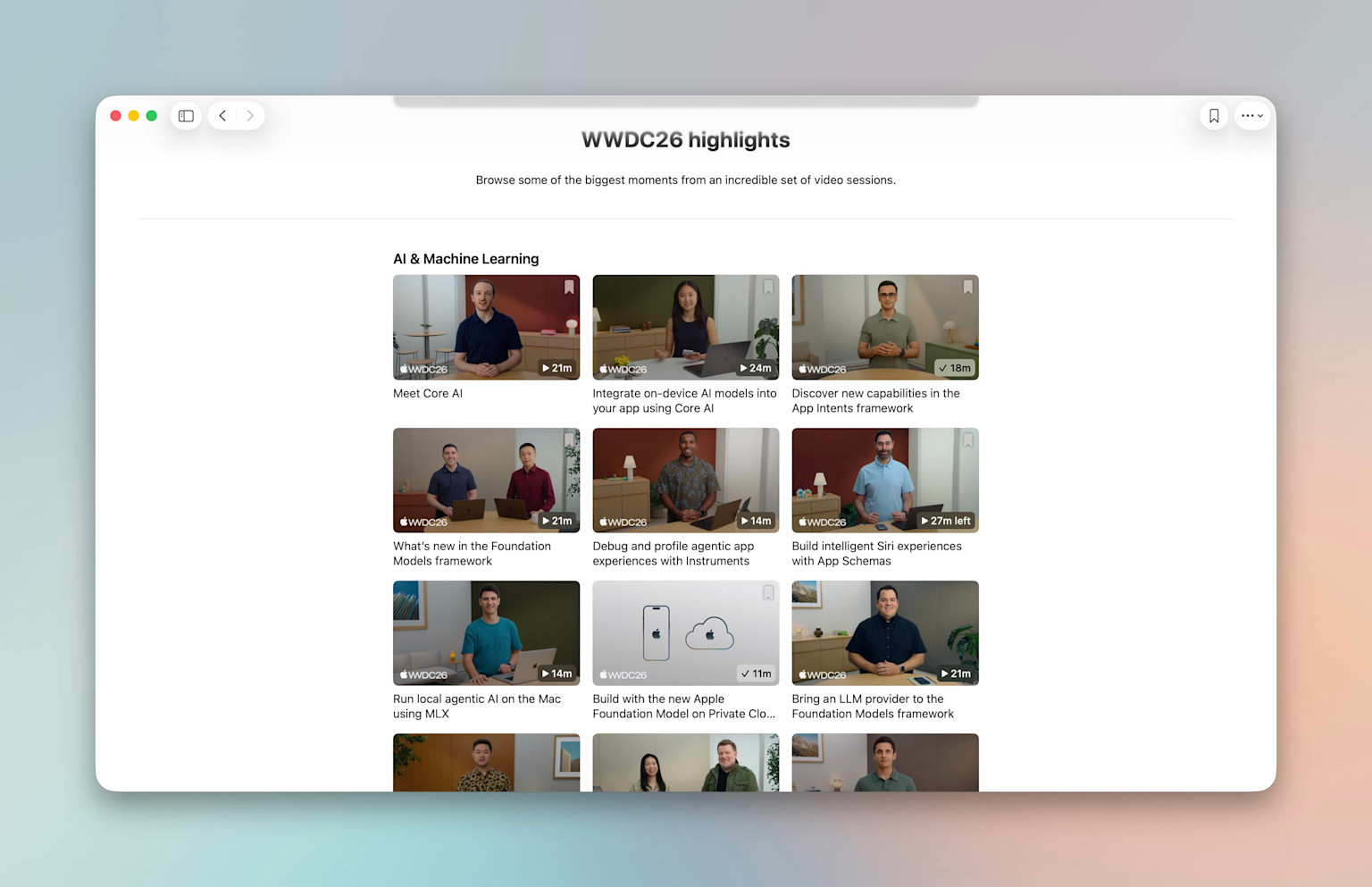Click title "Debug and profile agentic app experiences"

coord(673,553)
